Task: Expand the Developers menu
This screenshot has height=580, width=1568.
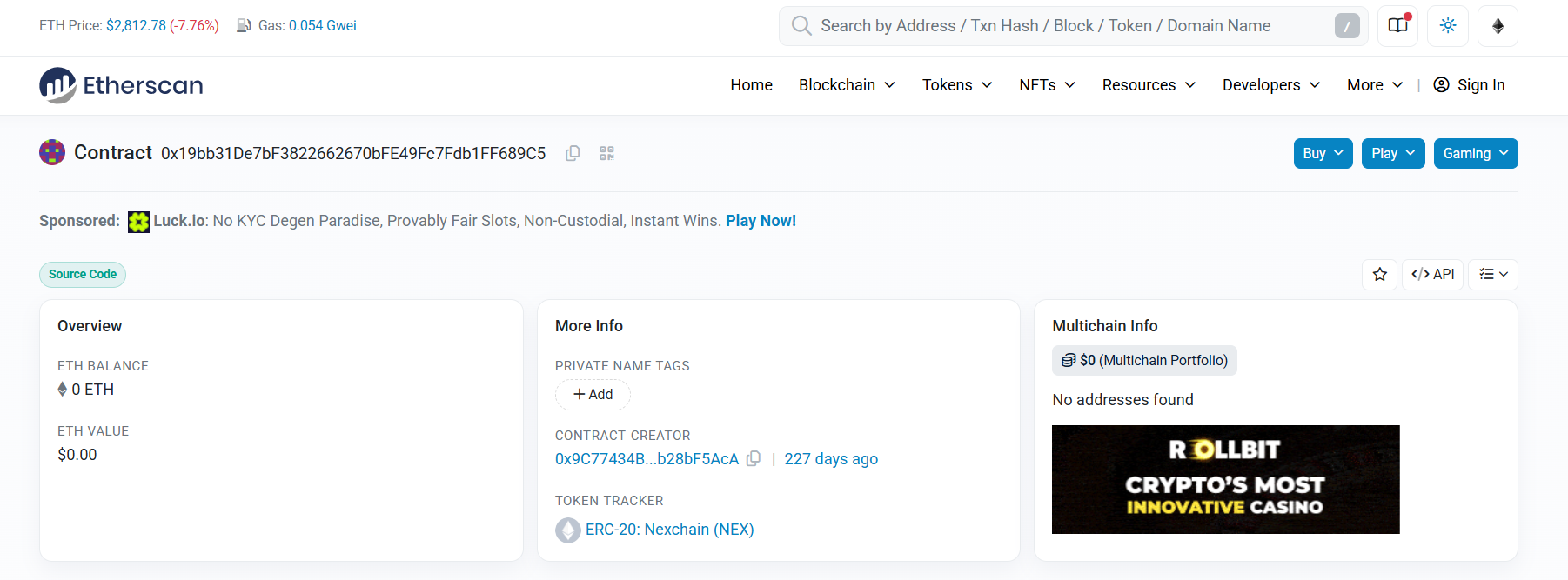Action: click(1271, 85)
